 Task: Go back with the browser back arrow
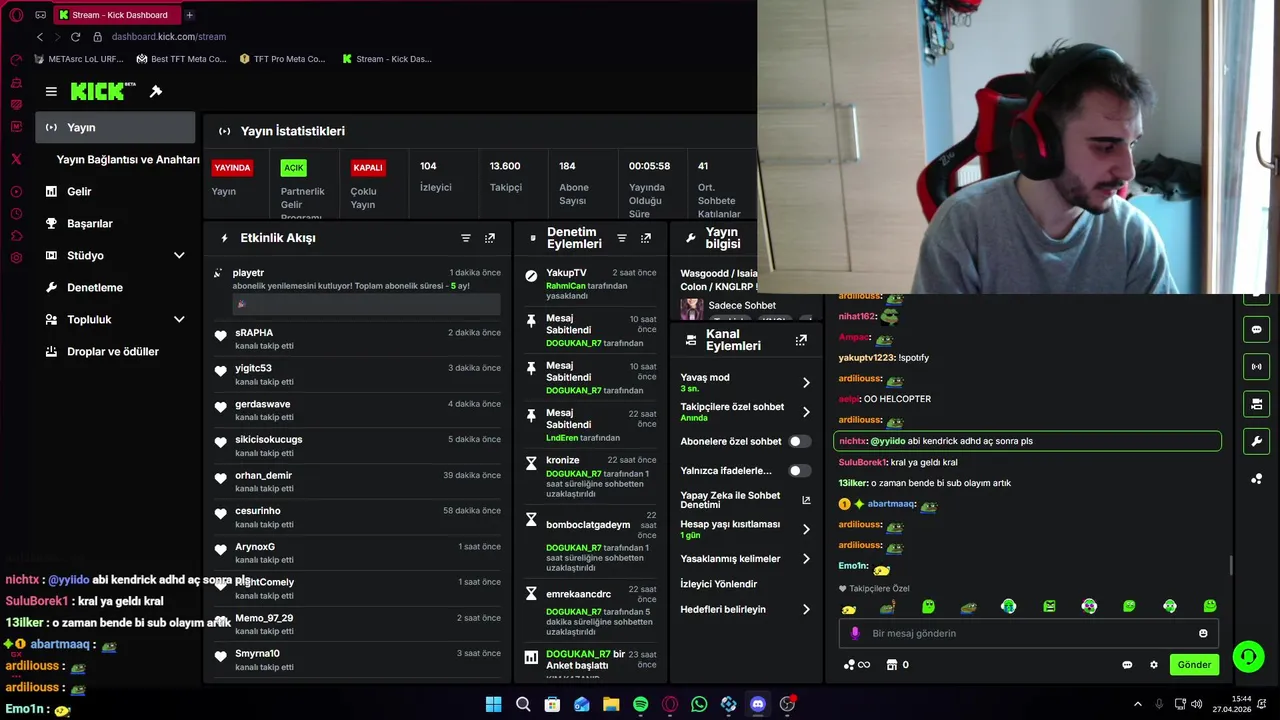coord(40,37)
